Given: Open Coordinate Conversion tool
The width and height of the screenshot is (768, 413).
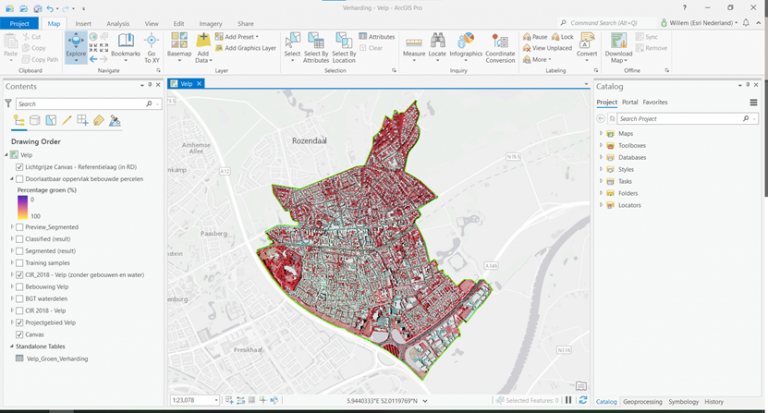Looking at the screenshot, I should 499,44.
